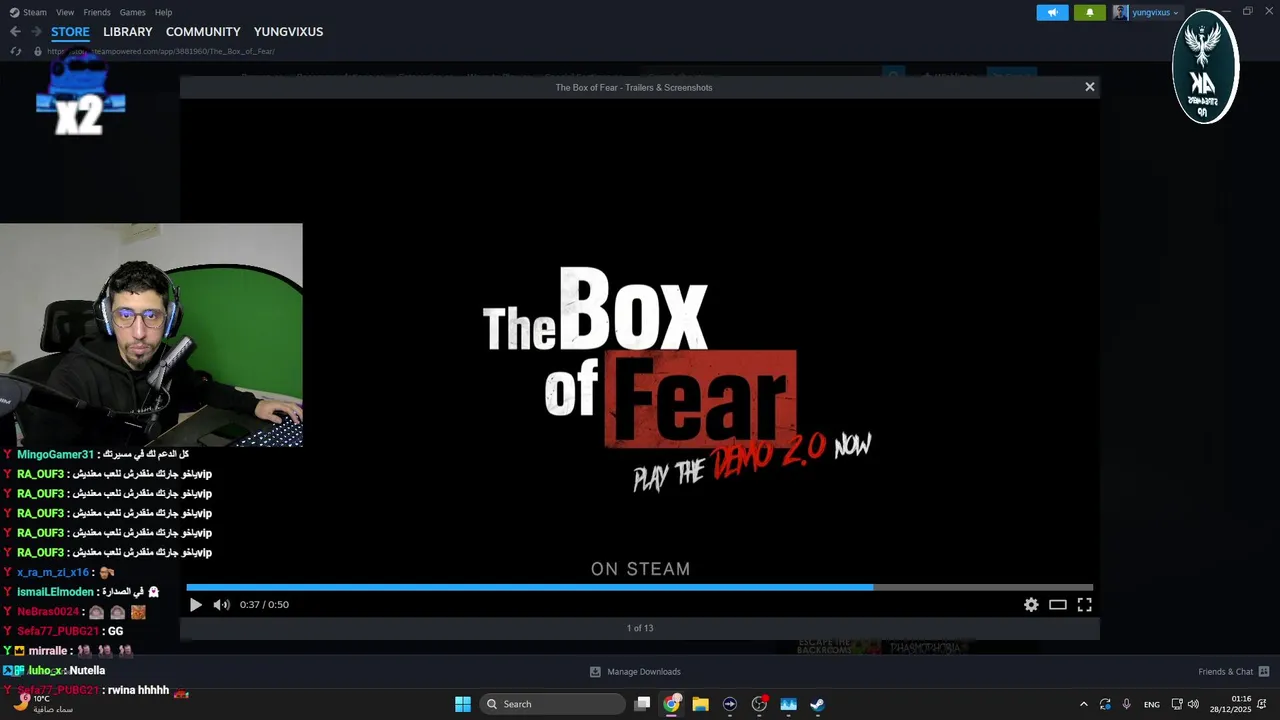Click the microphone tray icon
The width and height of the screenshot is (1280, 720).
pyautogui.click(x=1126, y=704)
